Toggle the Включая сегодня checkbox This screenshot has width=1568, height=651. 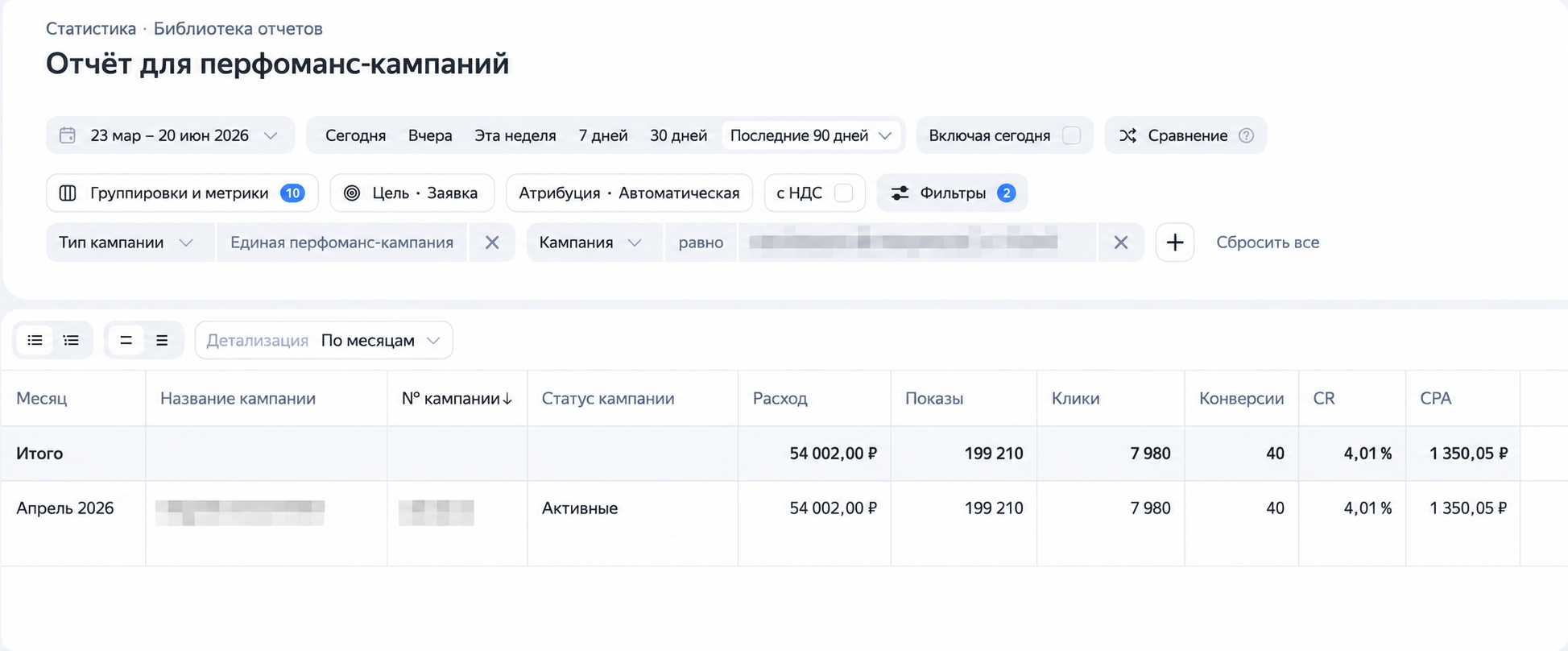pos(1071,135)
